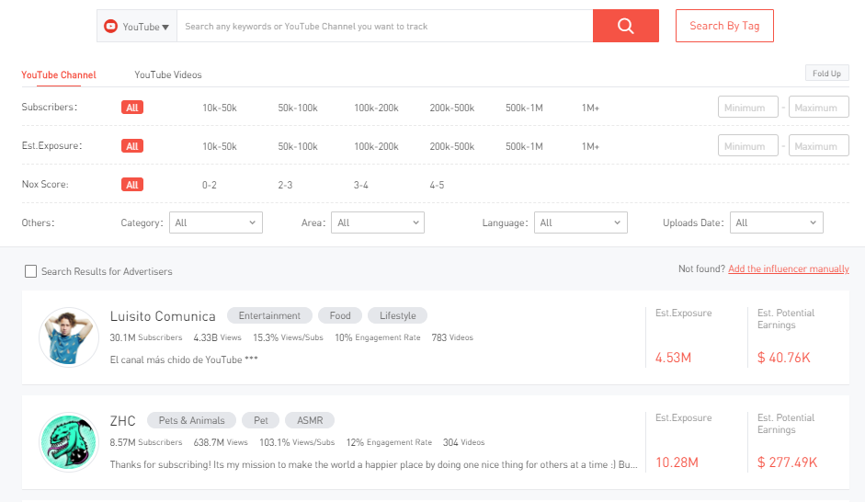Select Nox Score 4-5 filter
865x502 pixels.
437,185
